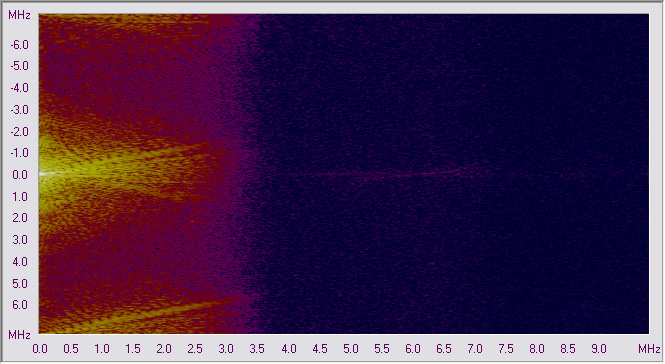The width and height of the screenshot is (665, 364).
Task: Click the 2.5 axis label
Action: [x=195, y=349]
